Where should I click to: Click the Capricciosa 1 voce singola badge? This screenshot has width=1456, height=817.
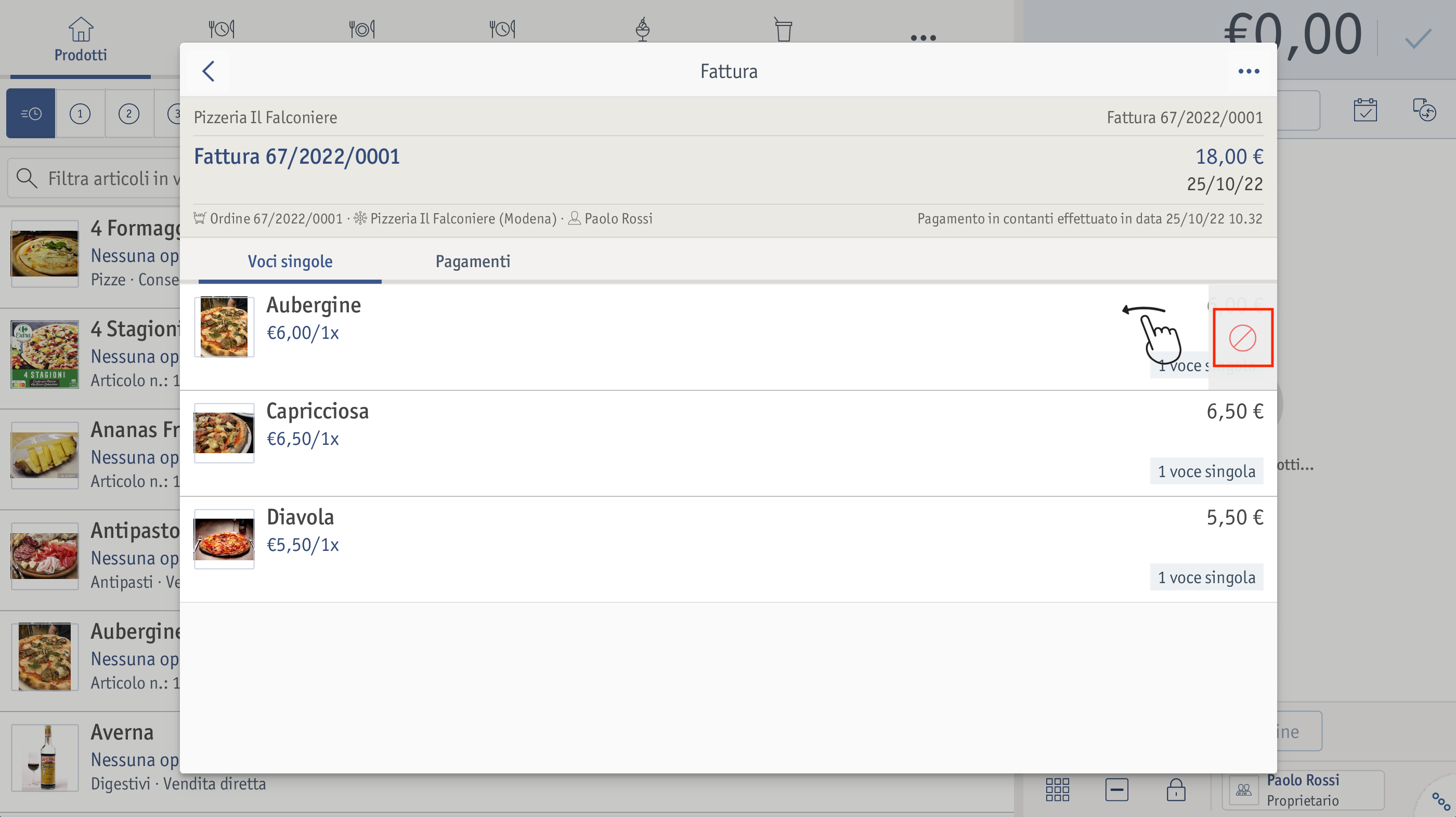[x=1206, y=471]
